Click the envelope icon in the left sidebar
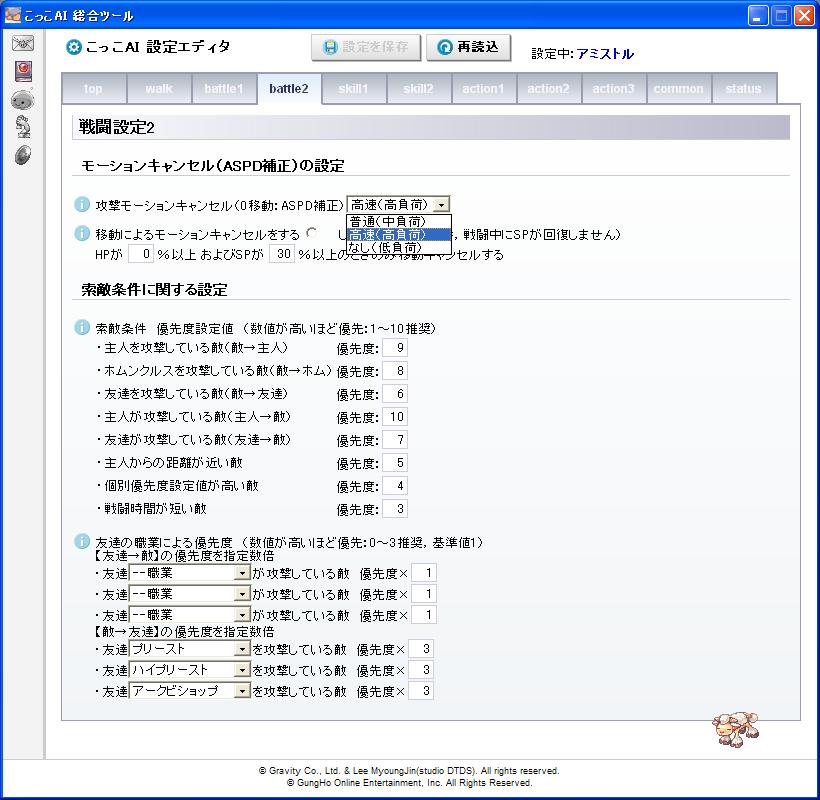 click(23, 44)
